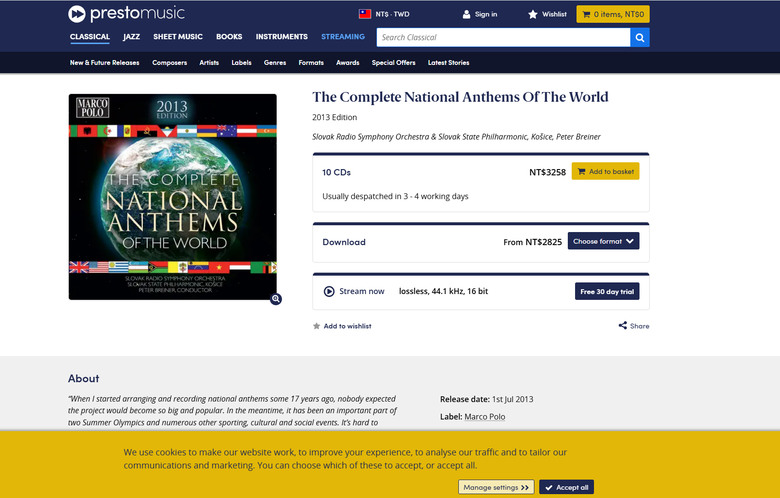
Task: Open the basket showing 0 items
Action: coord(613,14)
